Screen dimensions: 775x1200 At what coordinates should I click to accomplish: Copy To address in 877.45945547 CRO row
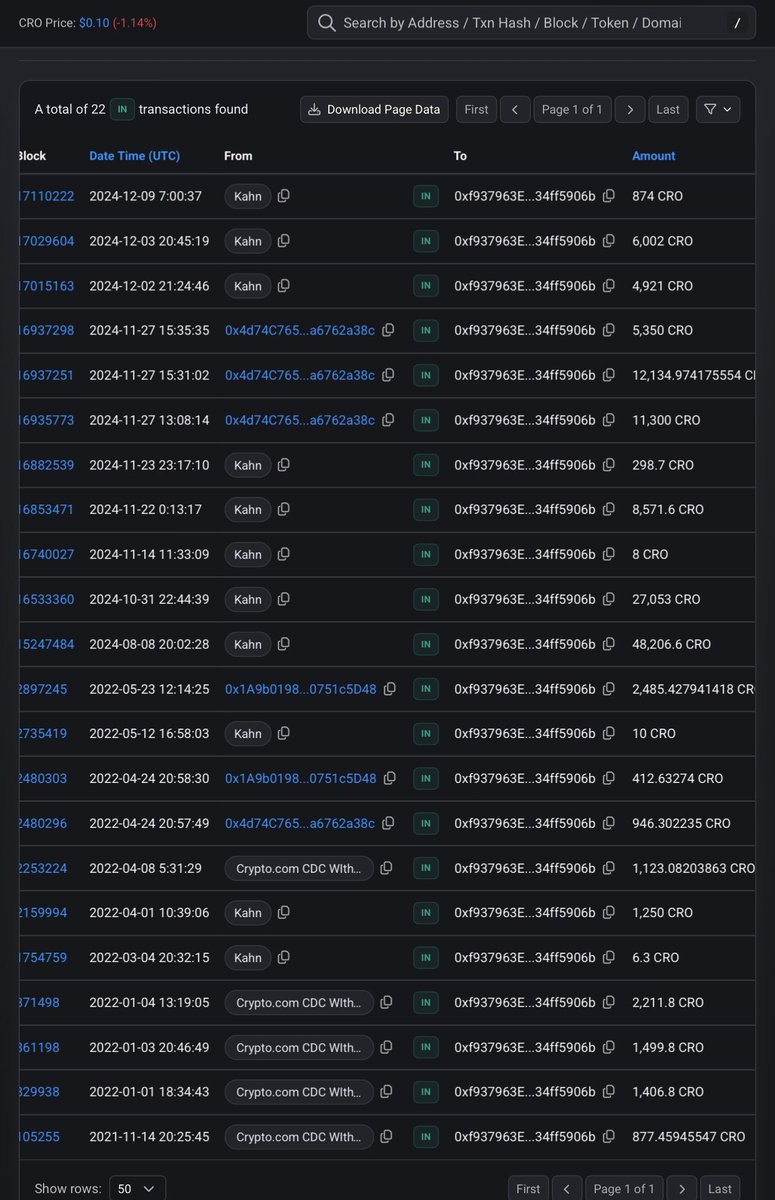pyautogui.click(x=609, y=1136)
